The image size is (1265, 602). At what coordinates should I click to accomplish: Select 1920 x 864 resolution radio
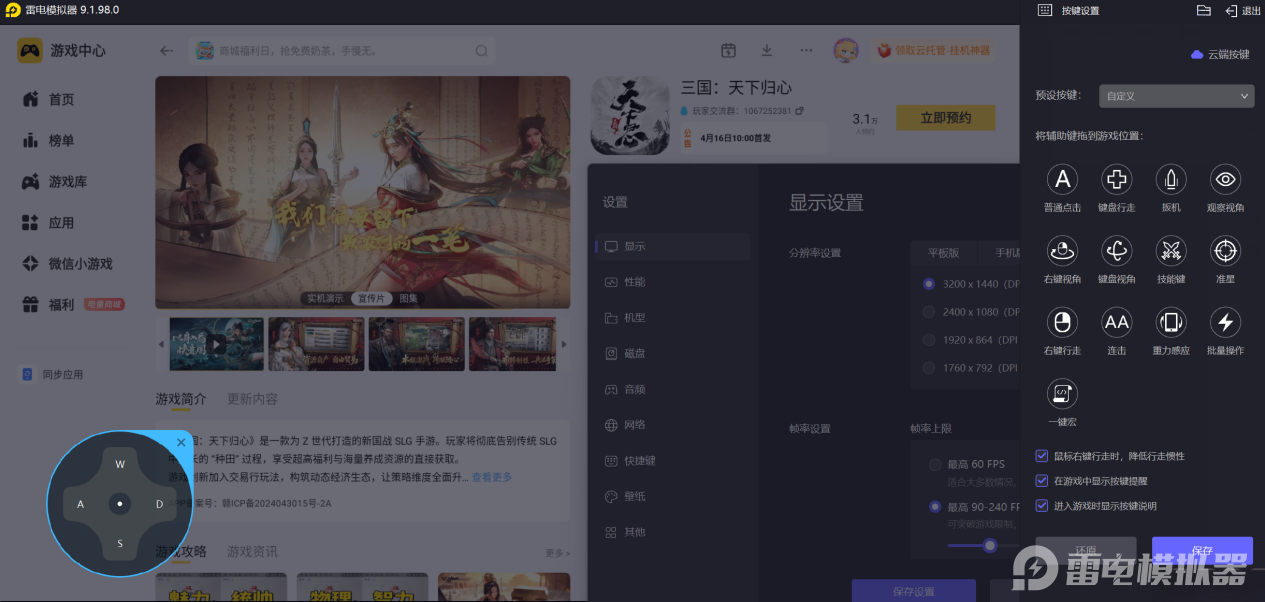pos(929,340)
